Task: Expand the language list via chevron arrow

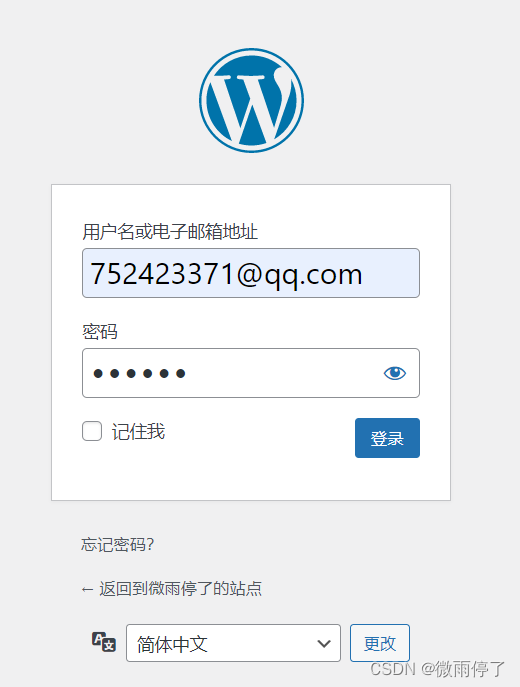Action: pyautogui.click(x=324, y=644)
